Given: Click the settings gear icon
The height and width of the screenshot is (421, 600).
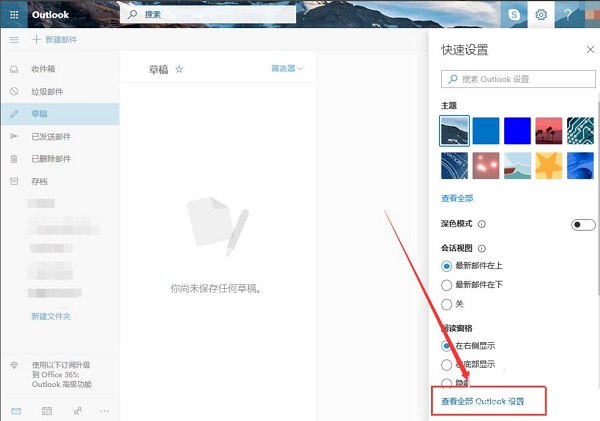Looking at the screenshot, I should pos(541,15).
